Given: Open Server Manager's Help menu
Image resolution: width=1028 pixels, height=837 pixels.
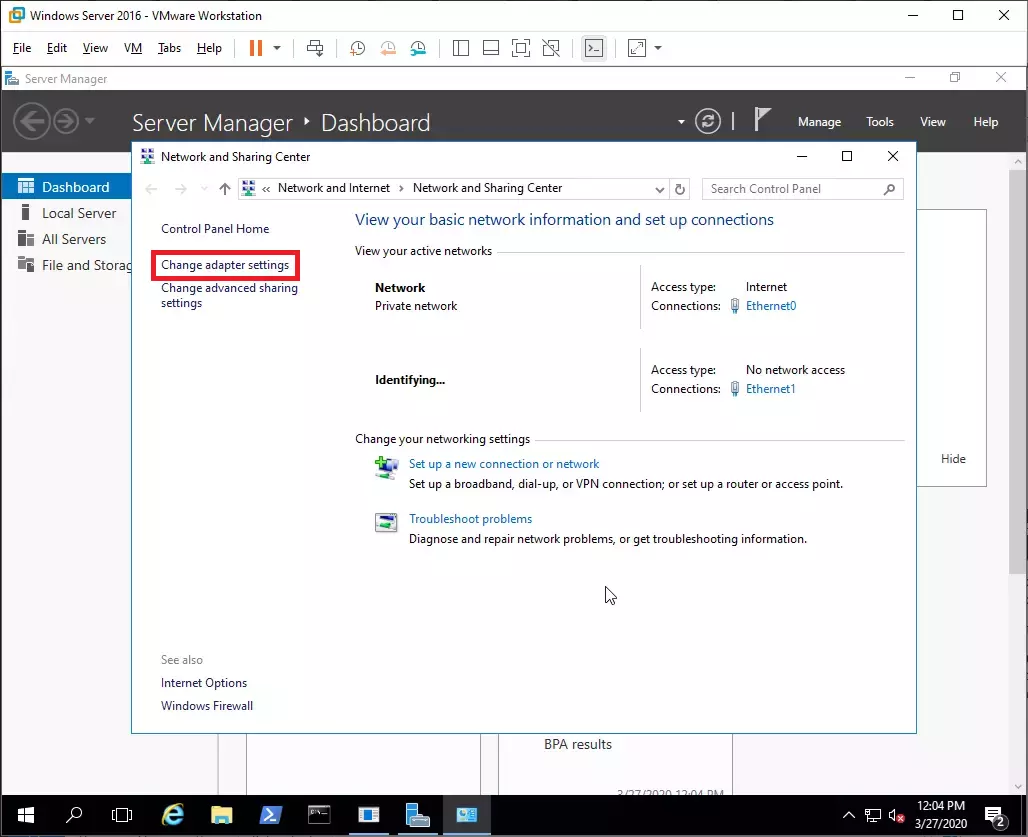Looking at the screenshot, I should (x=985, y=122).
